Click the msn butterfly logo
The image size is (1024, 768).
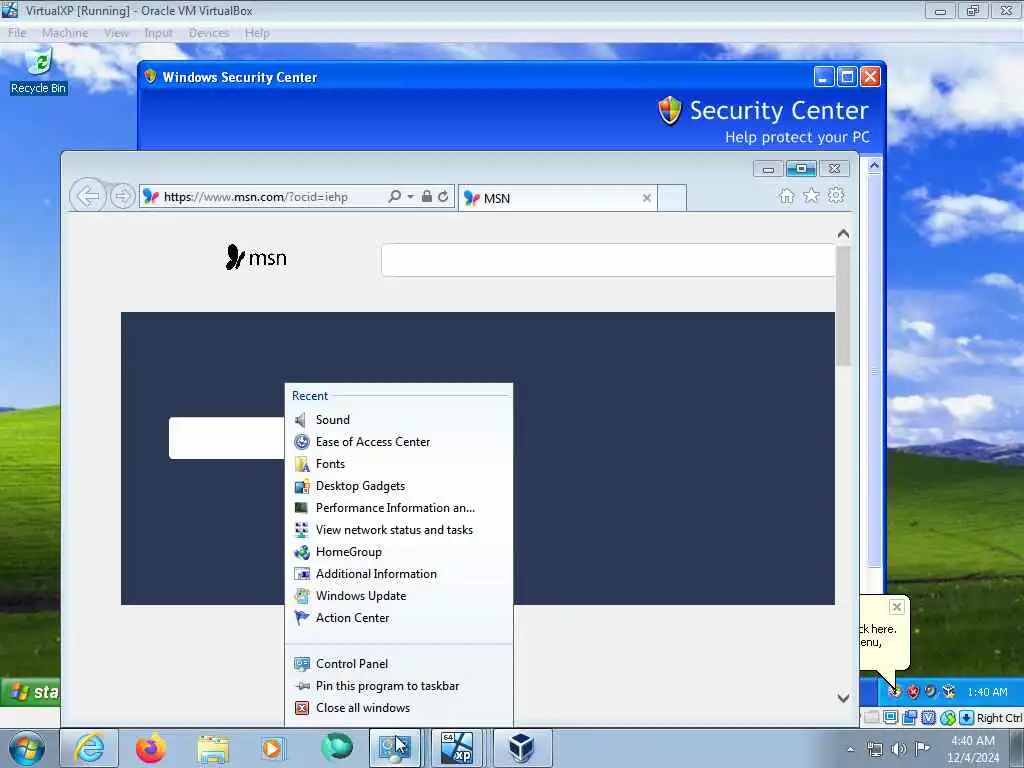point(256,258)
